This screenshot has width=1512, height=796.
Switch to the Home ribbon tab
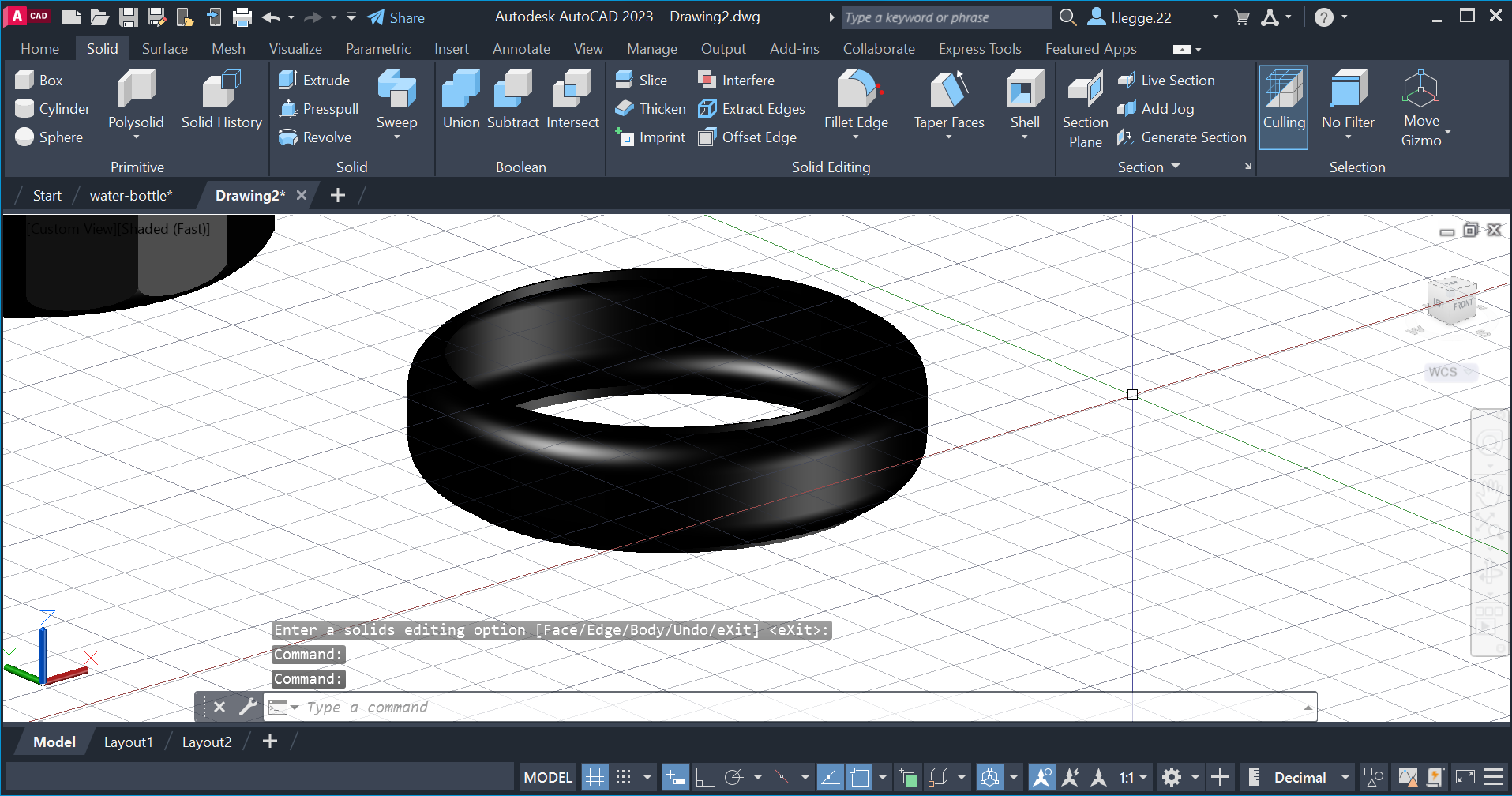coord(39,48)
